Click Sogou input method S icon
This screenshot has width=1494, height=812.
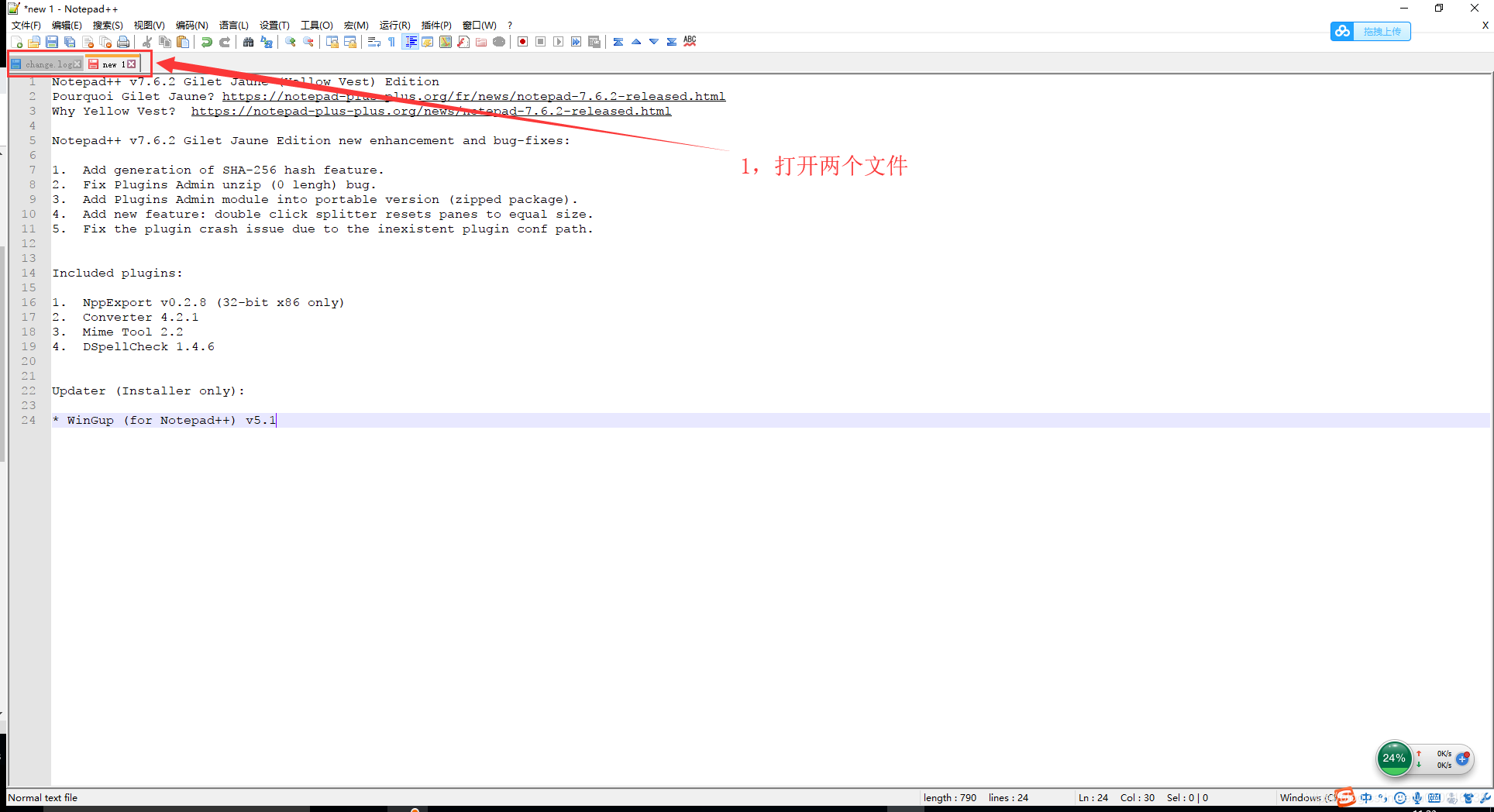point(1346,798)
